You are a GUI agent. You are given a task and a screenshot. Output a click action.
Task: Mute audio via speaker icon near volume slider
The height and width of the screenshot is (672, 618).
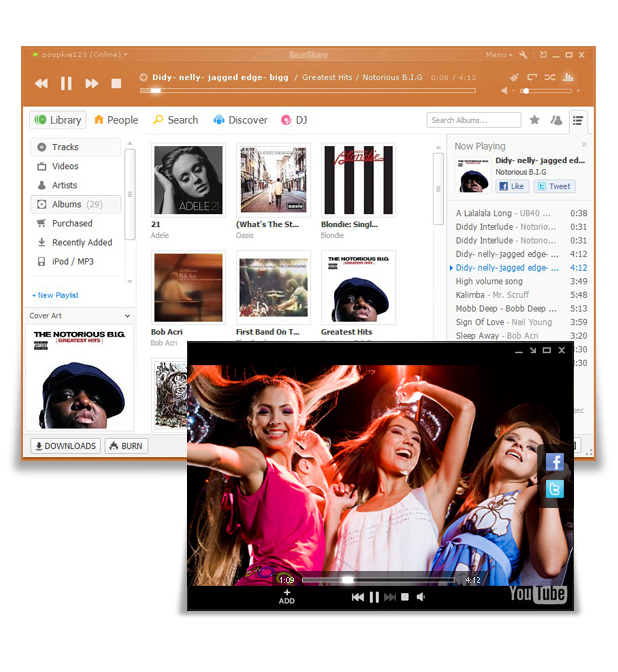504,90
